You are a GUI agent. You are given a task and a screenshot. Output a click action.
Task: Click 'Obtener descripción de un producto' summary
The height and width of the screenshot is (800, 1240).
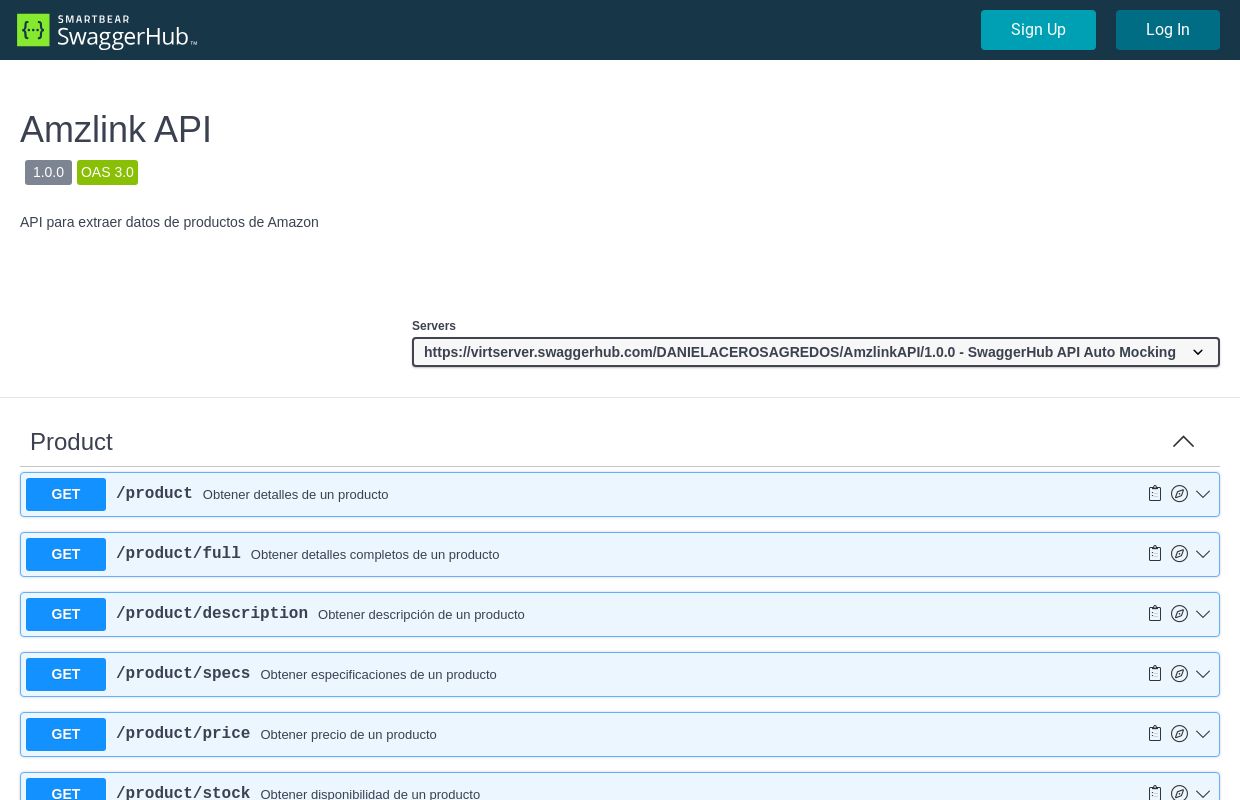421,615
